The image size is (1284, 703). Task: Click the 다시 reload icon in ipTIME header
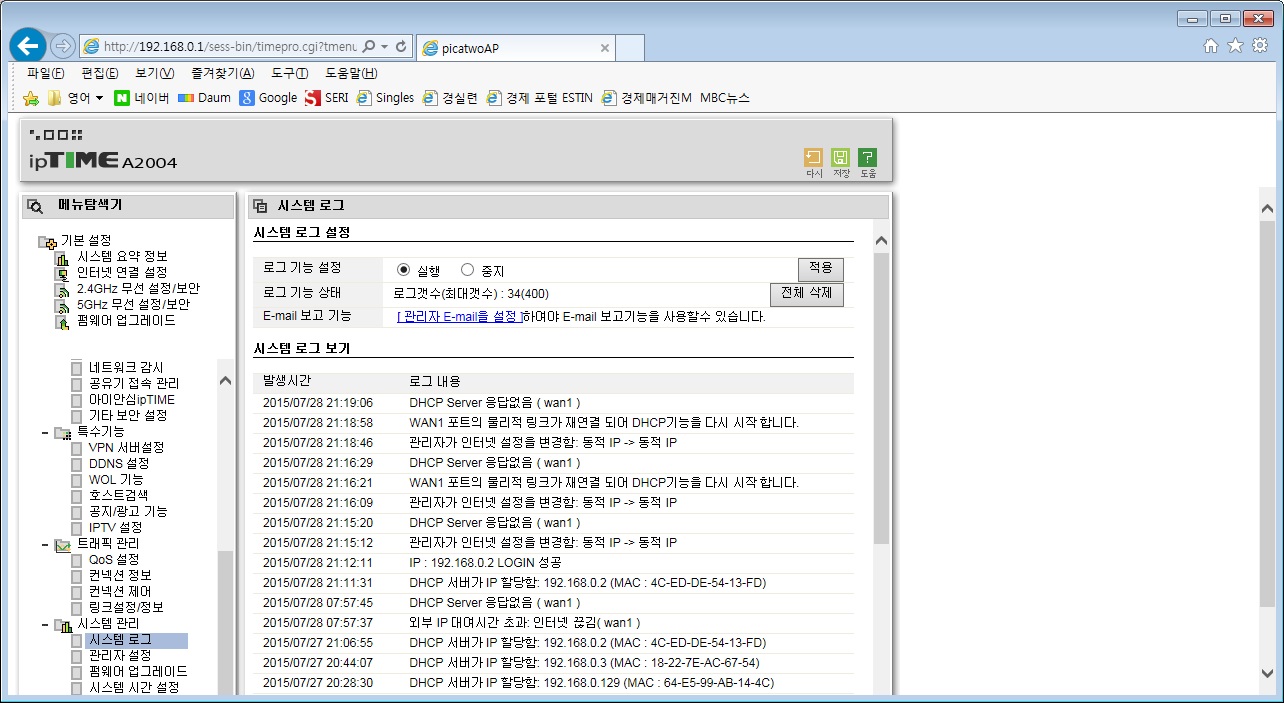[814, 163]
